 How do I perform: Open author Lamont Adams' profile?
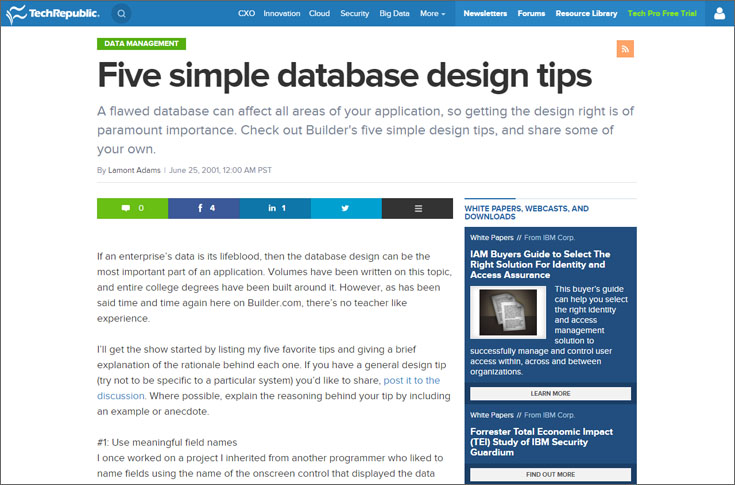(x=134, y=170)
